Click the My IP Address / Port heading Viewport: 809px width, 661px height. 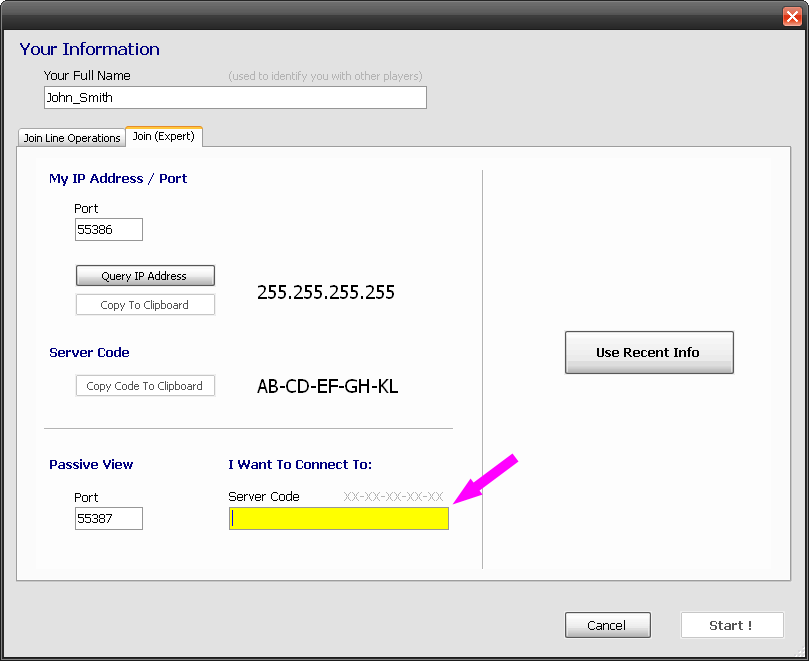(x=118, y=178)
